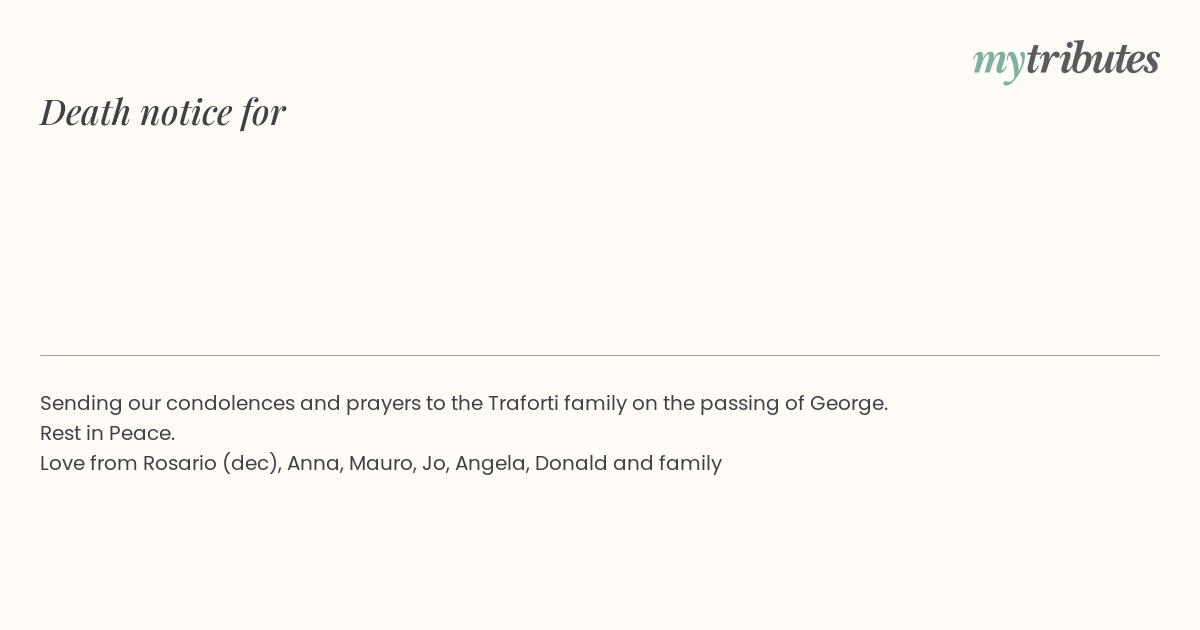Image resolution: width=1200 pixels, height=630 pixels.
Task: Select the green 'my' in the logo
Action: click(x=998, y=63)
